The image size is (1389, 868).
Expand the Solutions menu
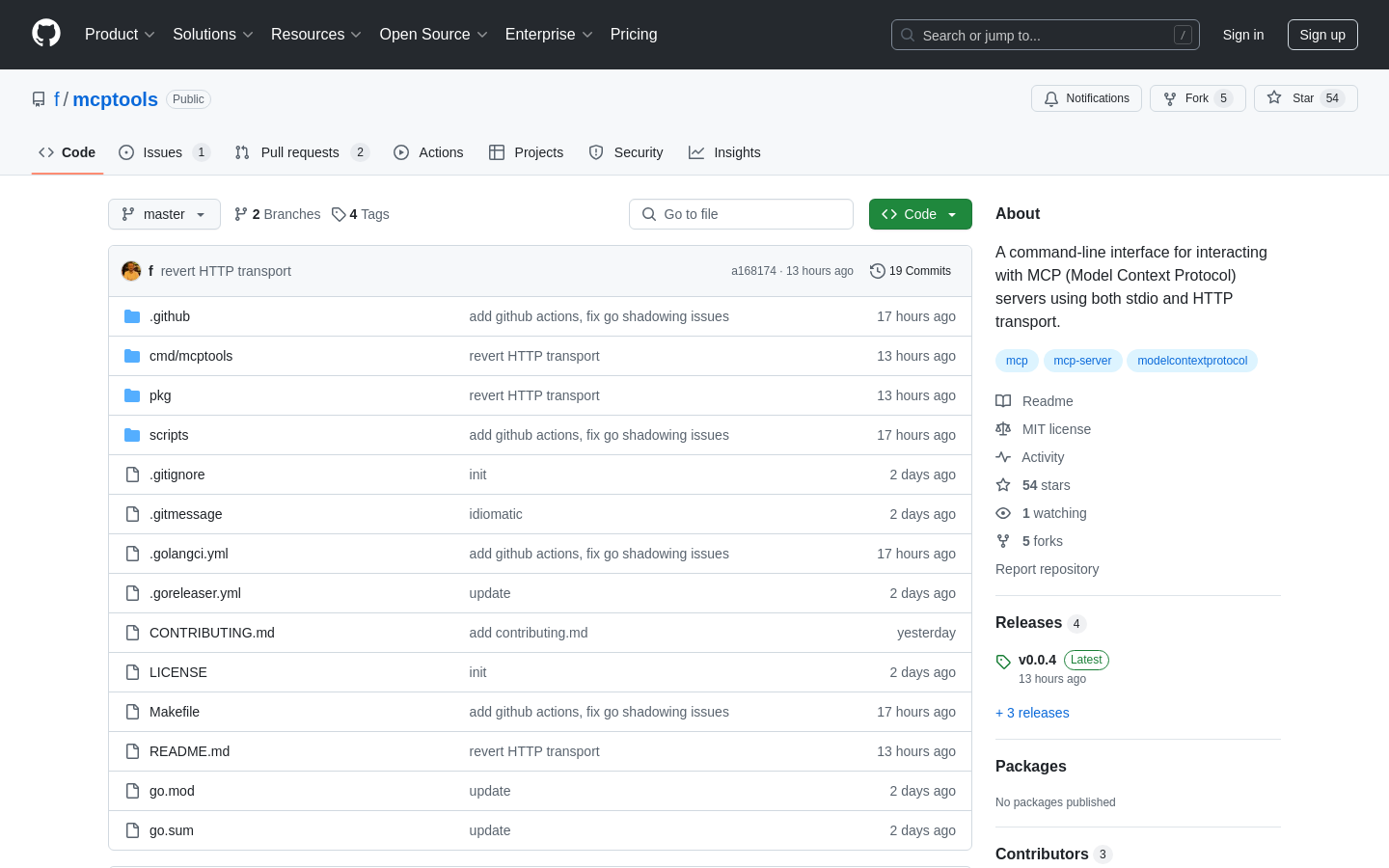point(212,34)
